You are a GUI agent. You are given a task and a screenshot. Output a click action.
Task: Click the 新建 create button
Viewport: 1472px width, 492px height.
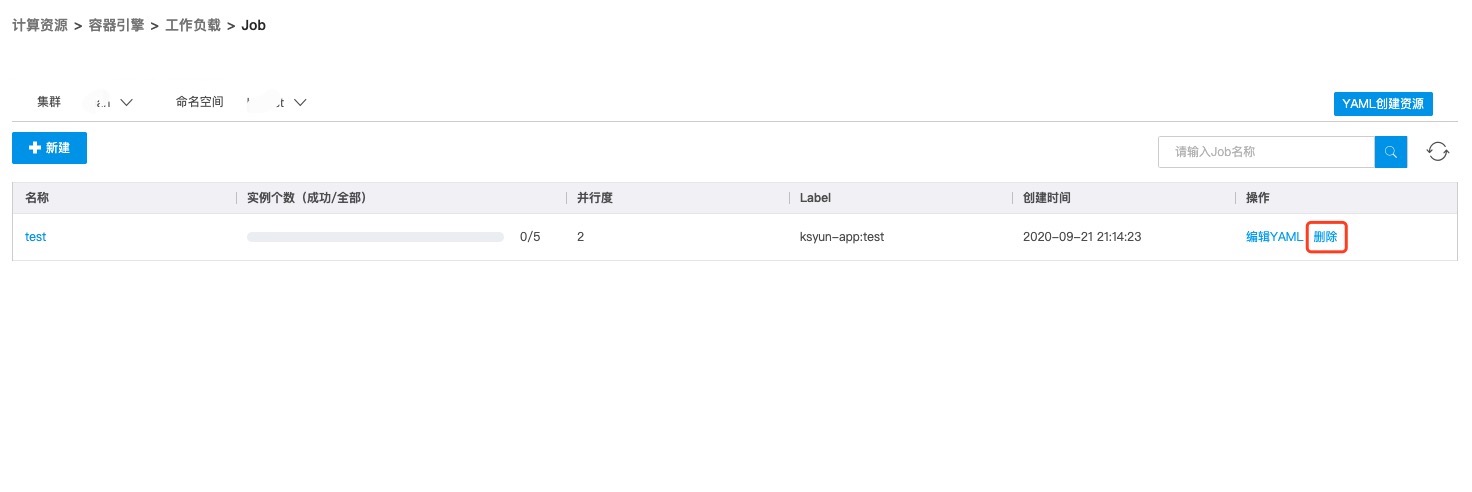tap(49, 148)
